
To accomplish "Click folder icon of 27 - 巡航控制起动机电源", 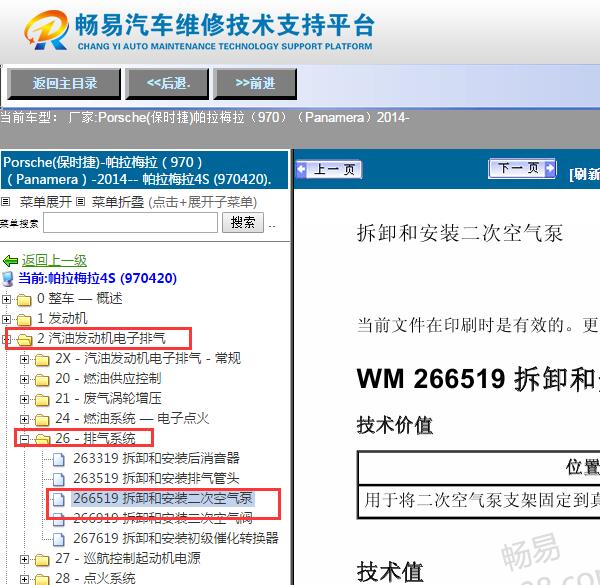I will tap(42, 560).
